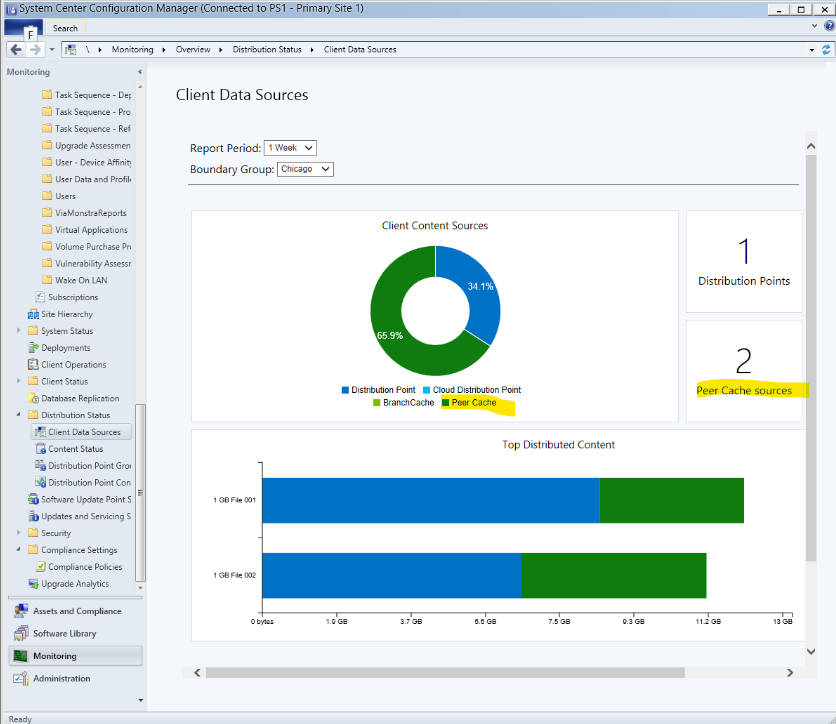Image resolution: width=836 pixels, height=724 pixels.
Task: Click the Deployments node icon
Action: [x=33, y=348]
